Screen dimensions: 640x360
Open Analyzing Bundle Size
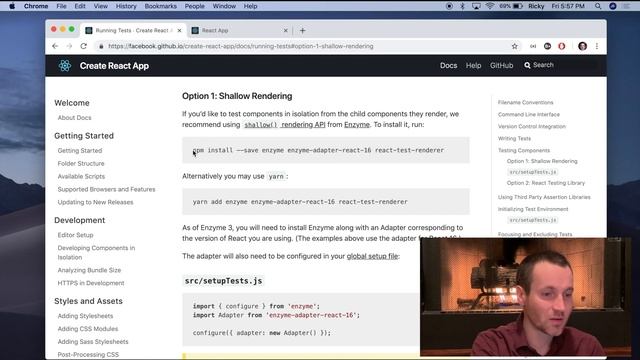(x=89, y=270)
